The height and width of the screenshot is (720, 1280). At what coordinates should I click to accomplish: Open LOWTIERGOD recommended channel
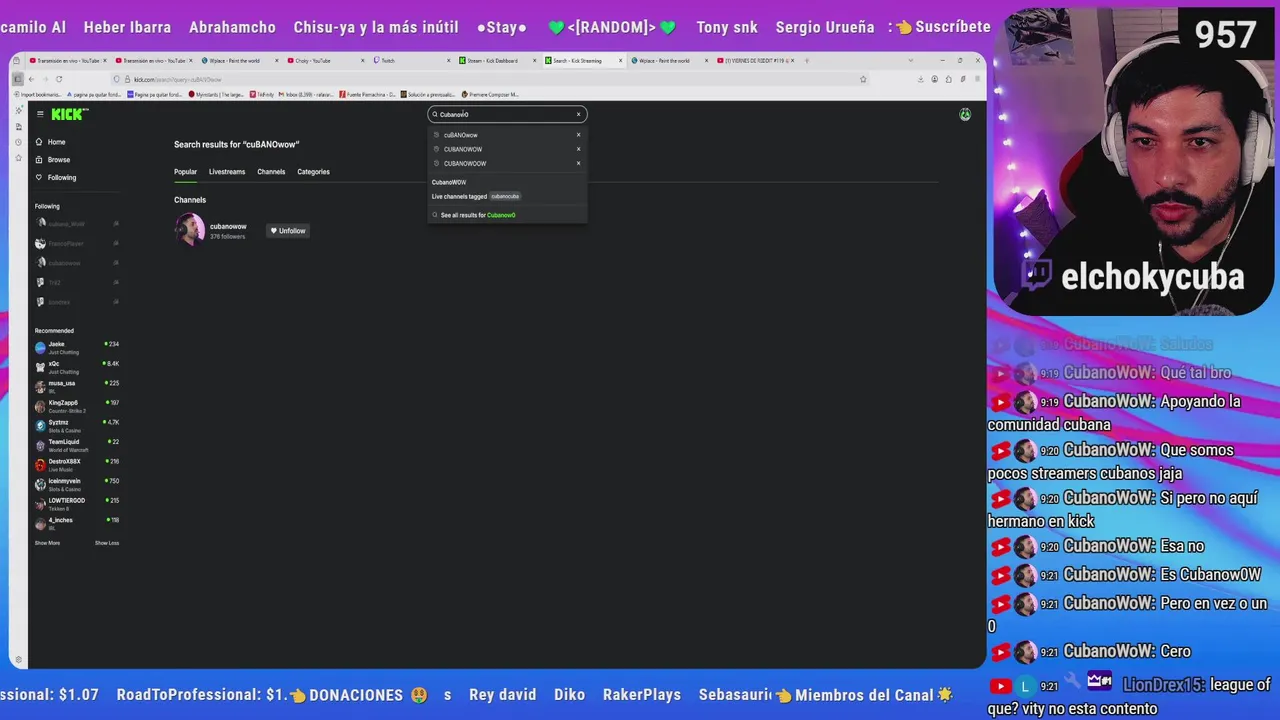[77, 503]
